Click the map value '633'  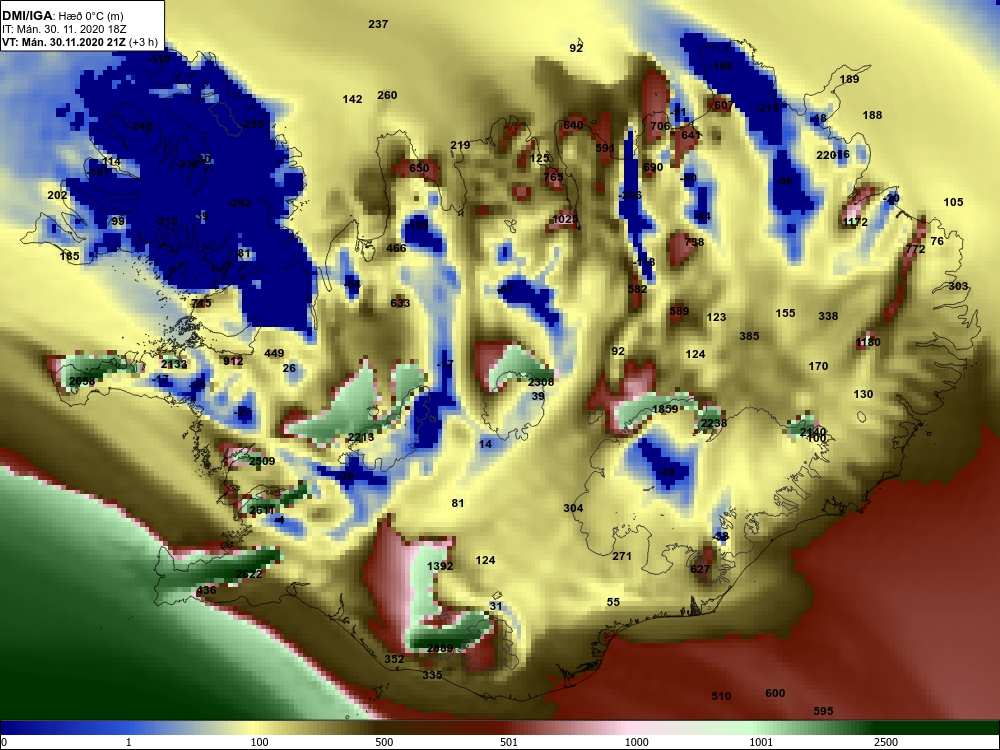tap(400, 303)
